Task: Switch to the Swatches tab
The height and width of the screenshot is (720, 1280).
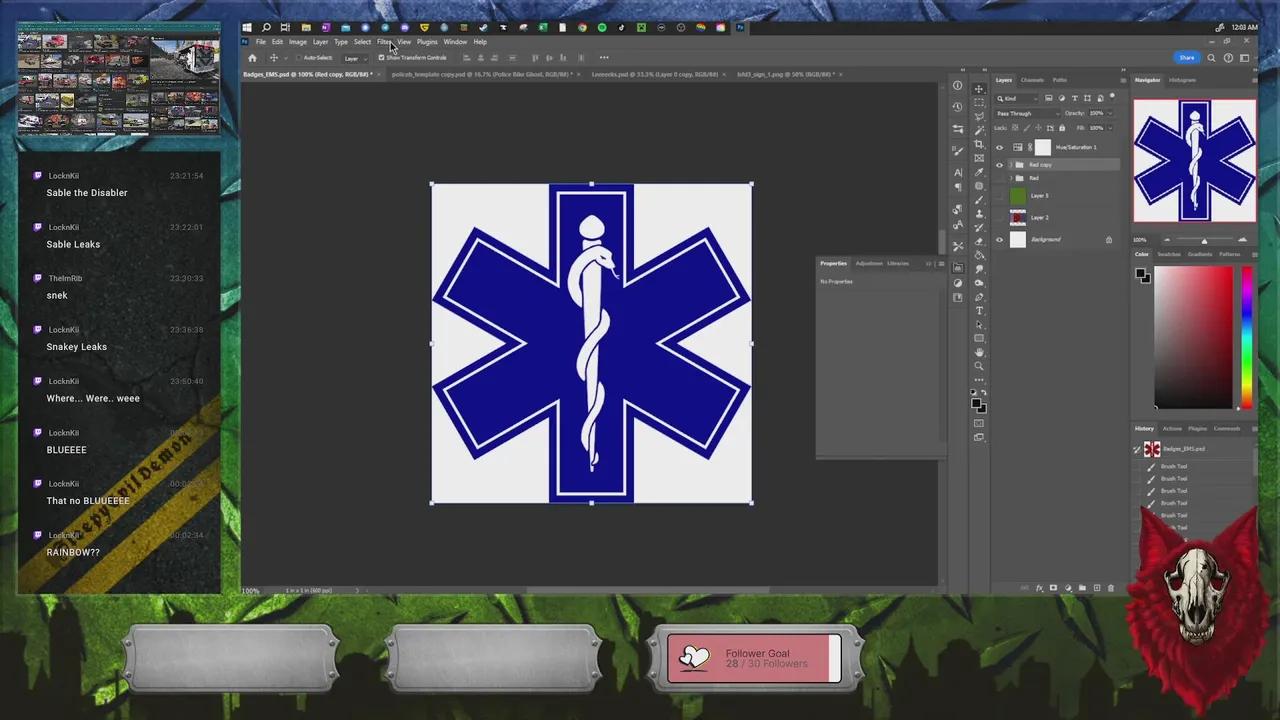Action: (x=1169, y=254)
